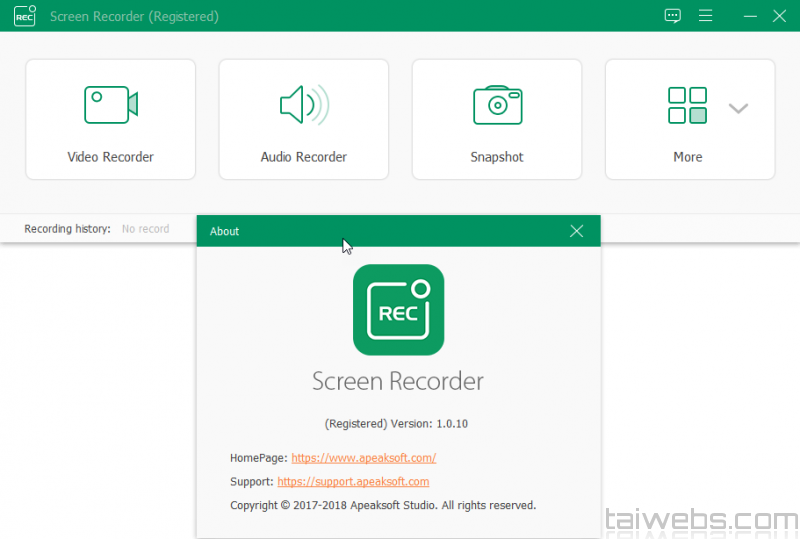Viewport: 800px width, 539px height.
Task: Close the About dialog
Action: tap(576, 231)
